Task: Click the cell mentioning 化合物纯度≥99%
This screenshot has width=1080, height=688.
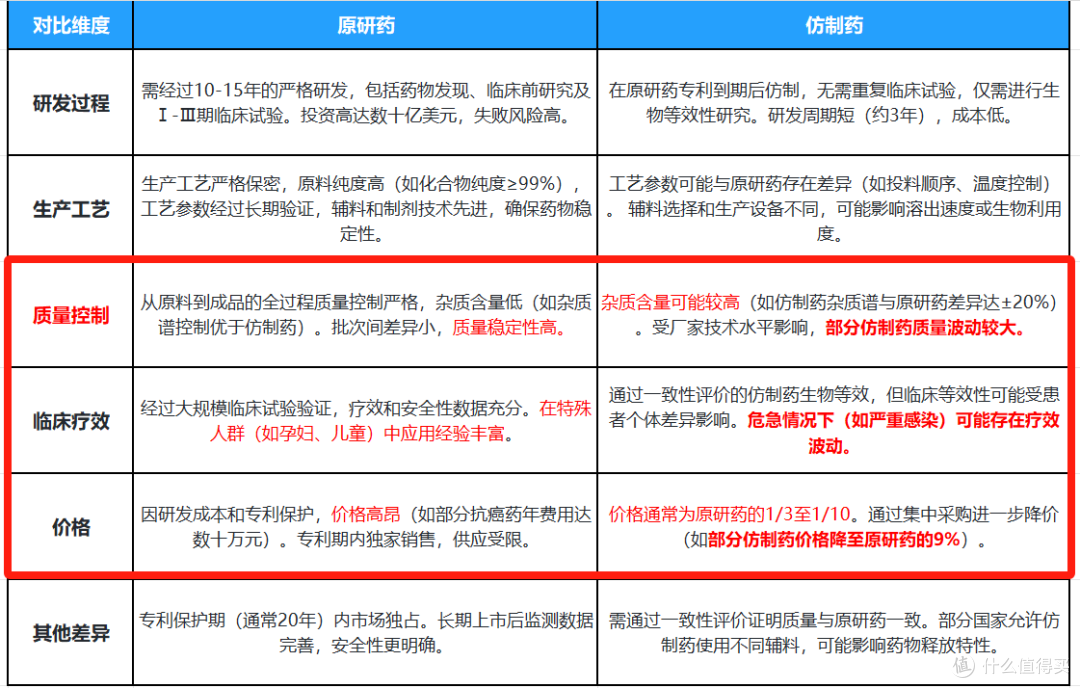Action: click(365, 209)
